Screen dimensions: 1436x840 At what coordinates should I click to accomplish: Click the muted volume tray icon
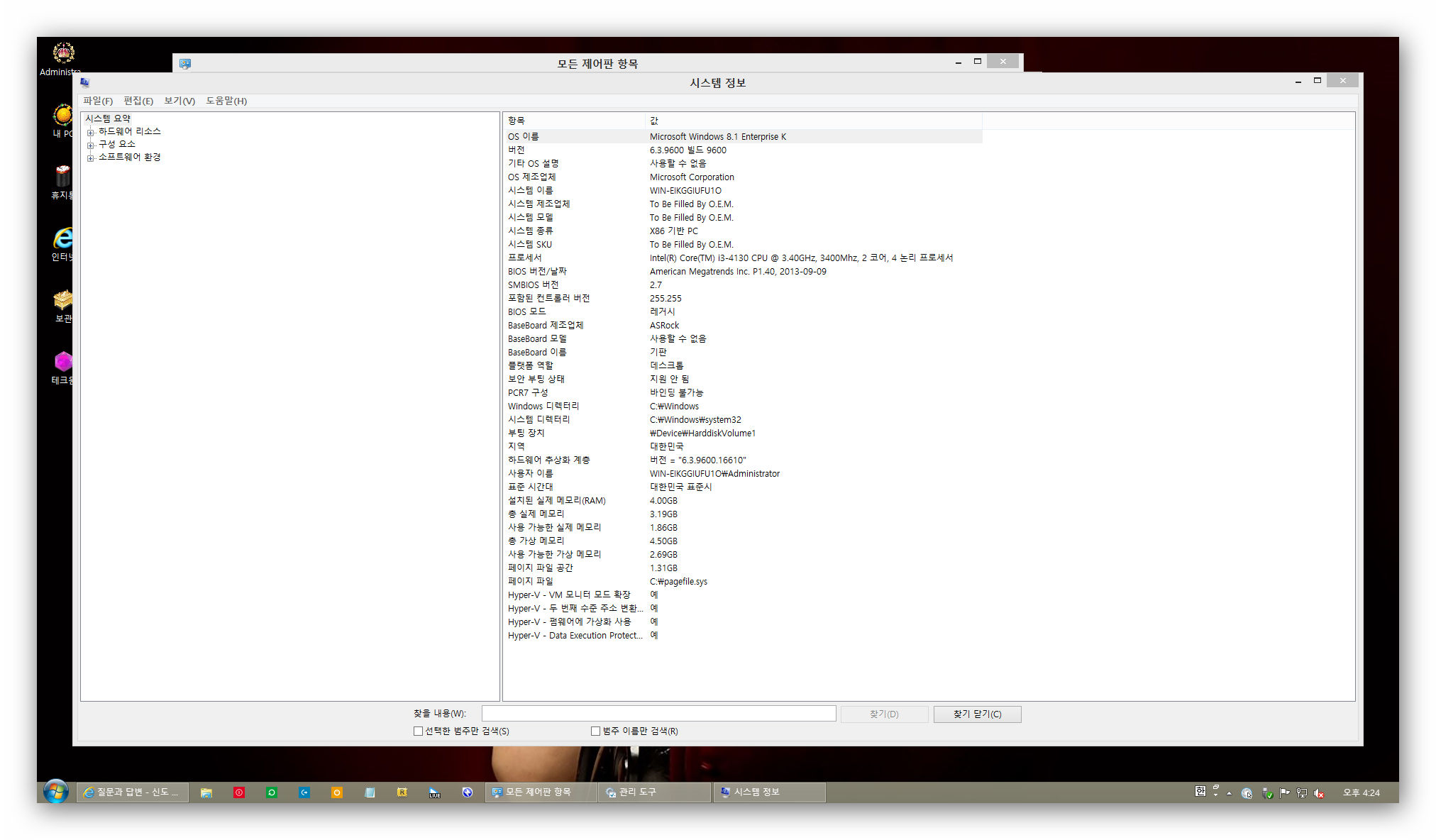pyautogui.click(x=1319, y=792)
